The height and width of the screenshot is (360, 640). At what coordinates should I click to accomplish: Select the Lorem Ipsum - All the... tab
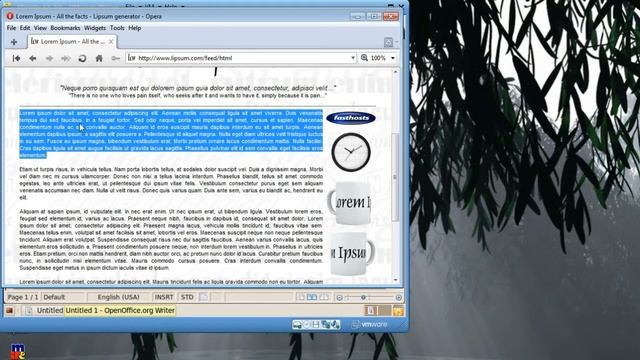[x=72, y=42]
